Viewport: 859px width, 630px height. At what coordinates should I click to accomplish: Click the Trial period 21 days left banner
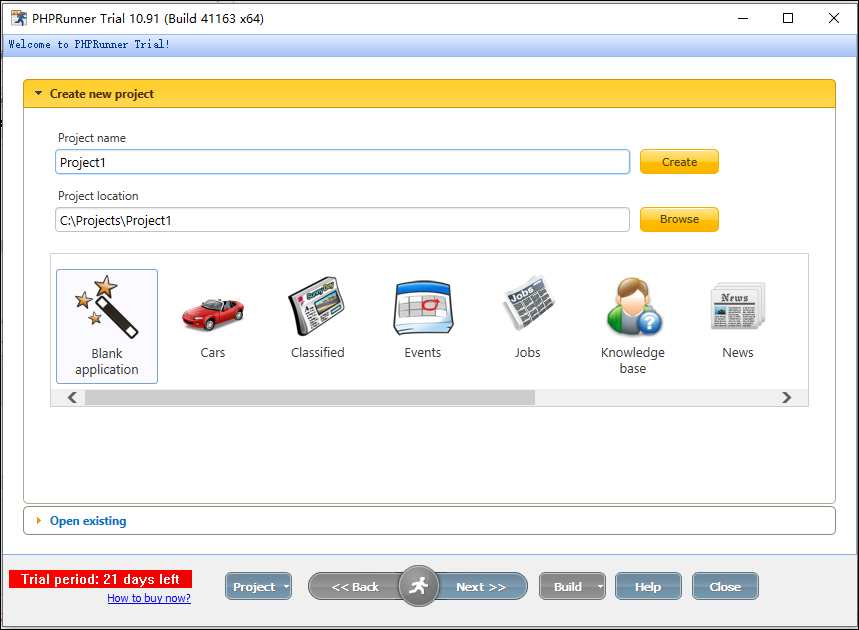pos(100,579)
